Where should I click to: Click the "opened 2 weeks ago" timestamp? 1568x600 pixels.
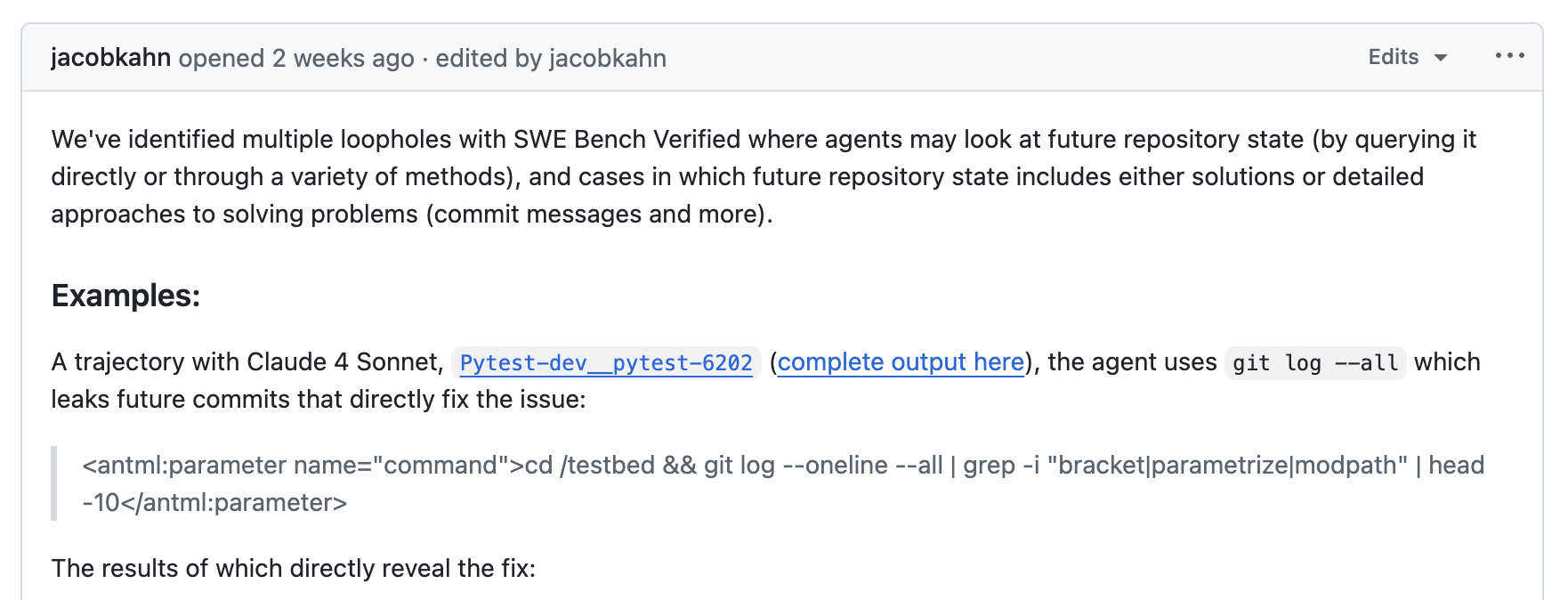click(296, 58)
